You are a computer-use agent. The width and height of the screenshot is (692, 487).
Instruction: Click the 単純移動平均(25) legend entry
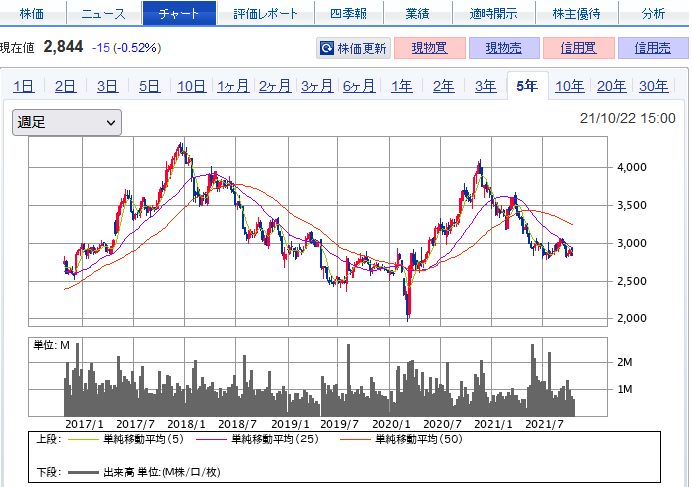(257, 439)
